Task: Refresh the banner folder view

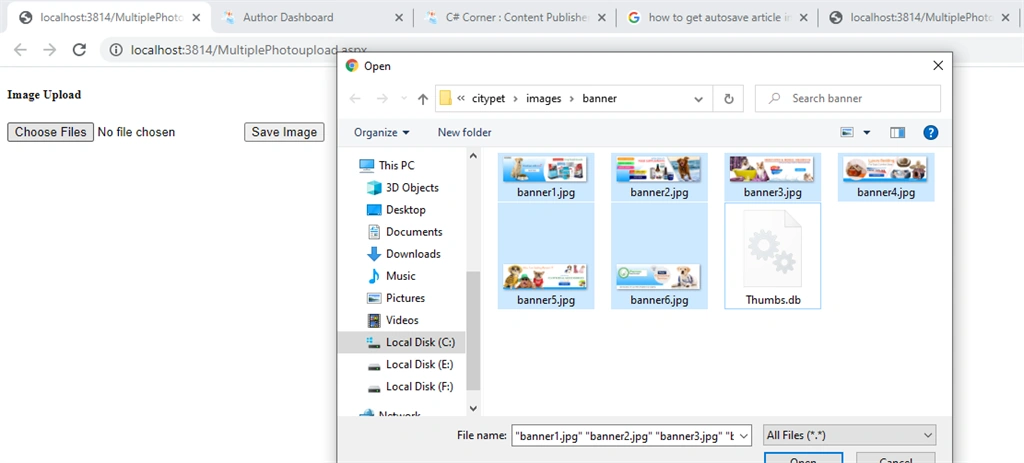Action: [x=729, y=99]
